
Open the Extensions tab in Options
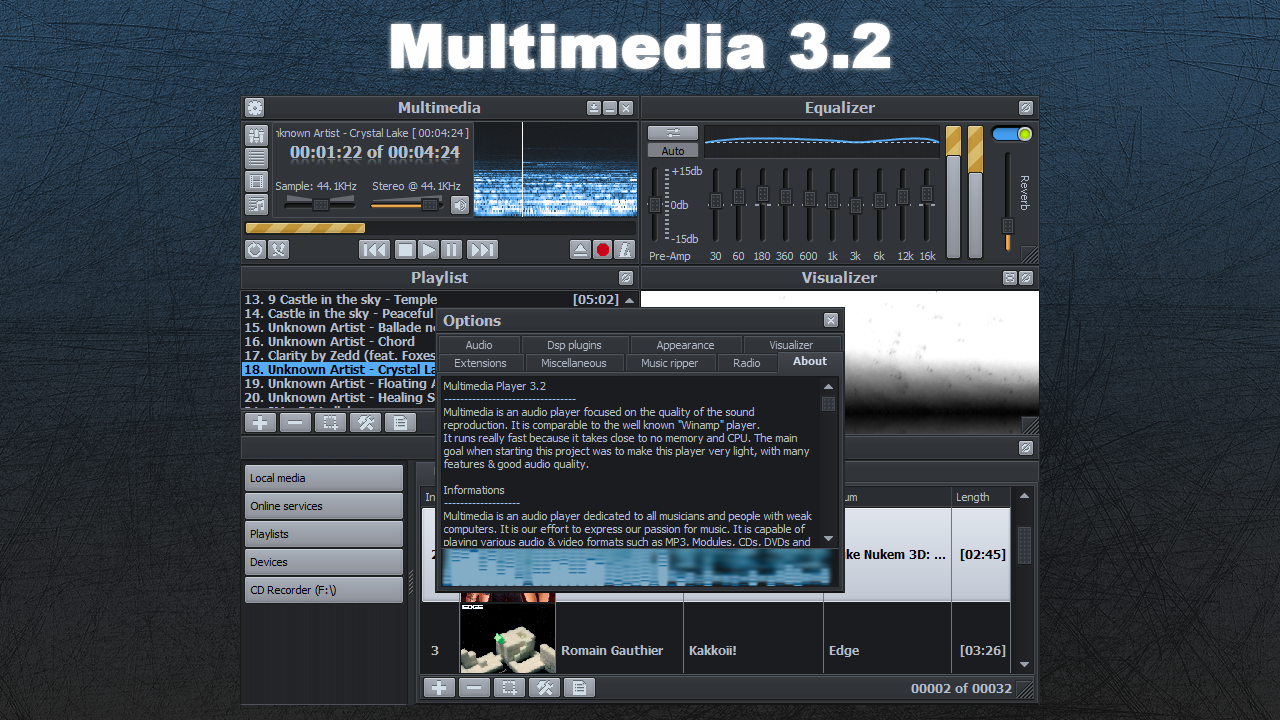click(480, 363)
